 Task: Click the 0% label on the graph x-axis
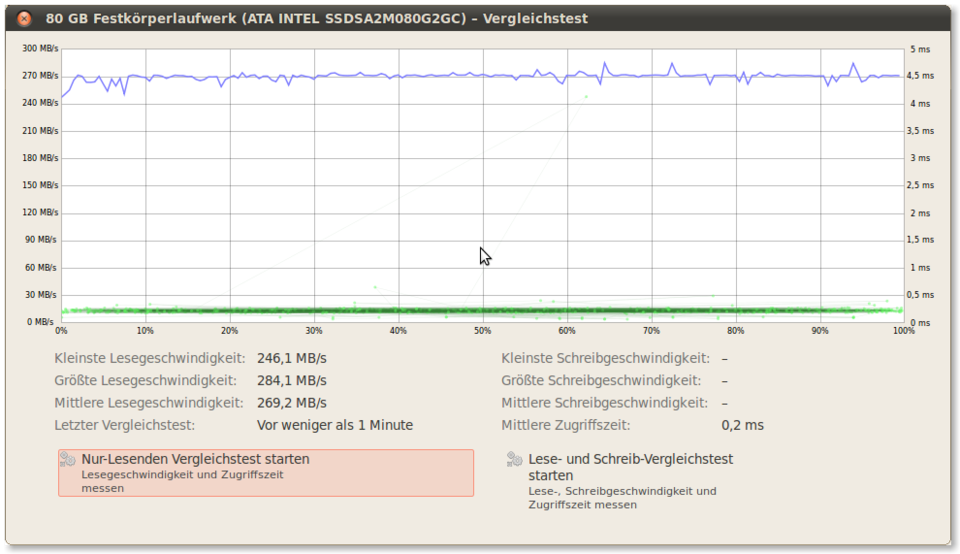click(x=61, y=331)
